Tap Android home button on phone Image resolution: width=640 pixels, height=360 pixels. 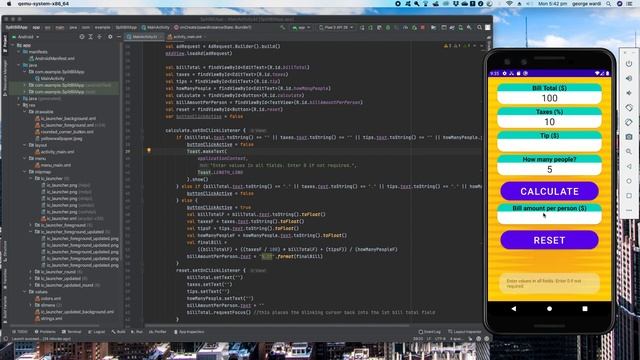549,309
